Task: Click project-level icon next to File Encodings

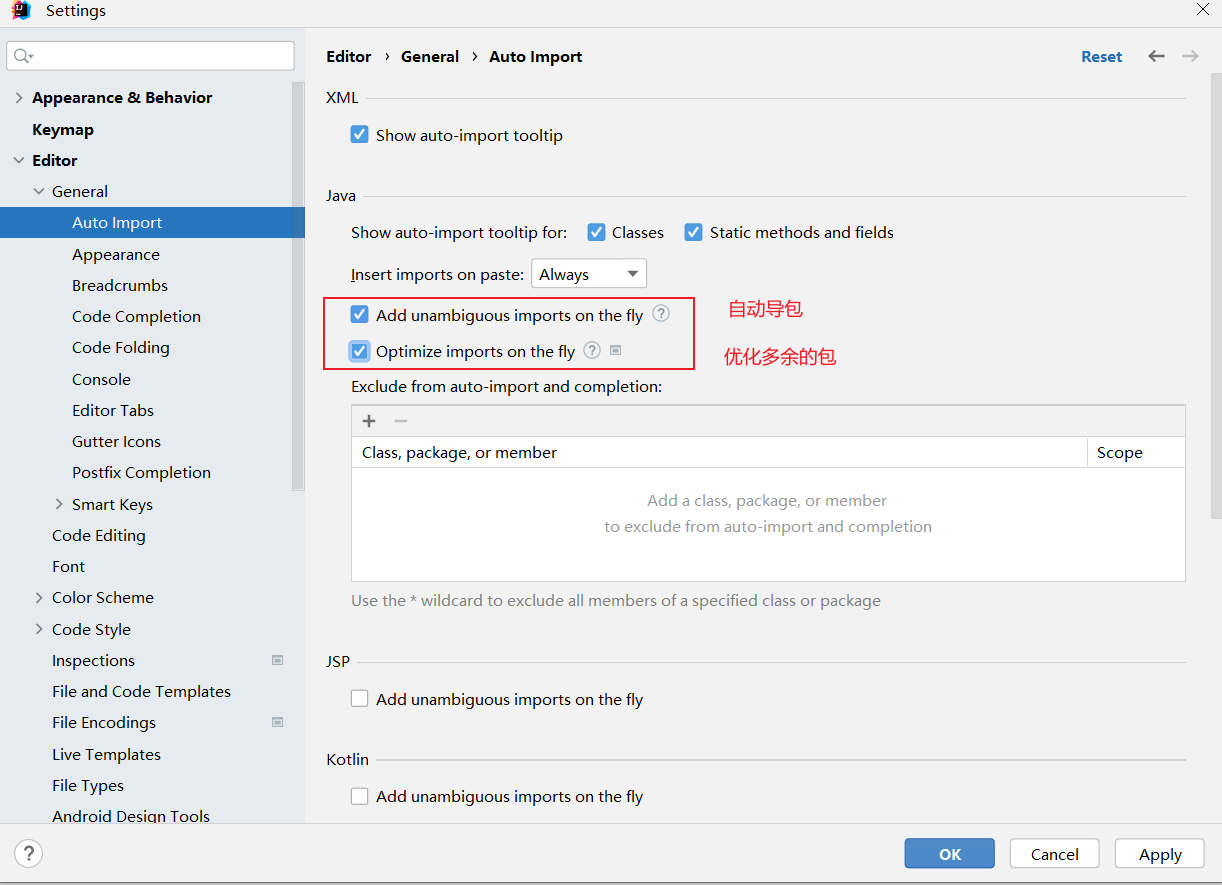Action: pos(278,722)
